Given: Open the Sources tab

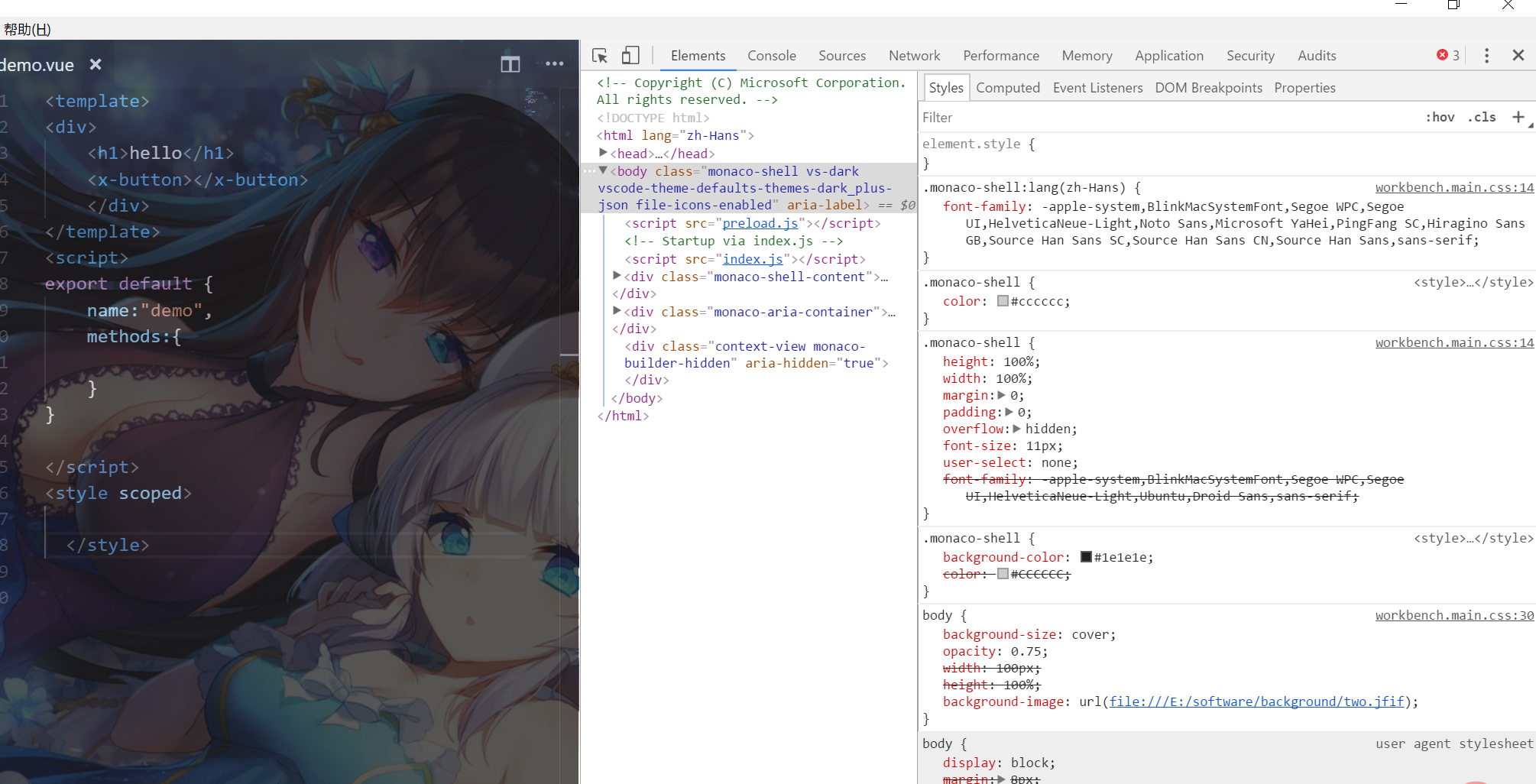Looking at the screenshot, I should click(842, 56).
